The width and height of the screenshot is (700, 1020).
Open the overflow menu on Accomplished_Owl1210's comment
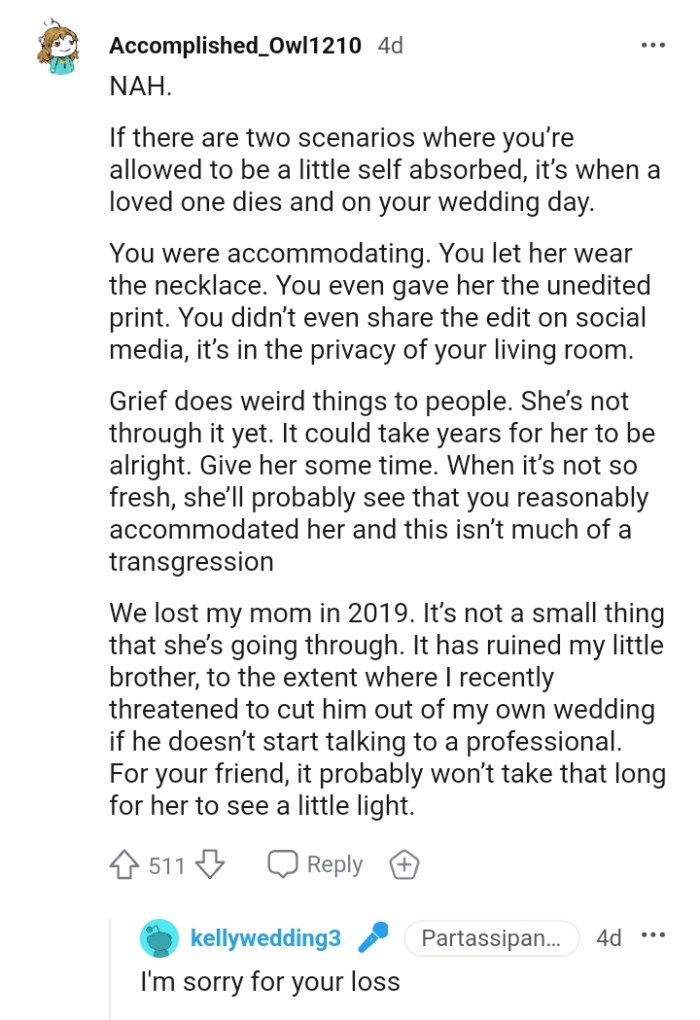(652, 44)
